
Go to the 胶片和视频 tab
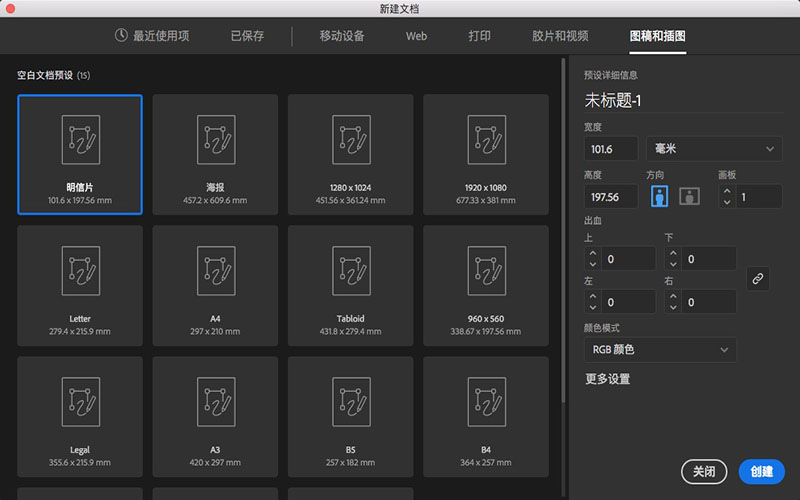pos(560,36)
